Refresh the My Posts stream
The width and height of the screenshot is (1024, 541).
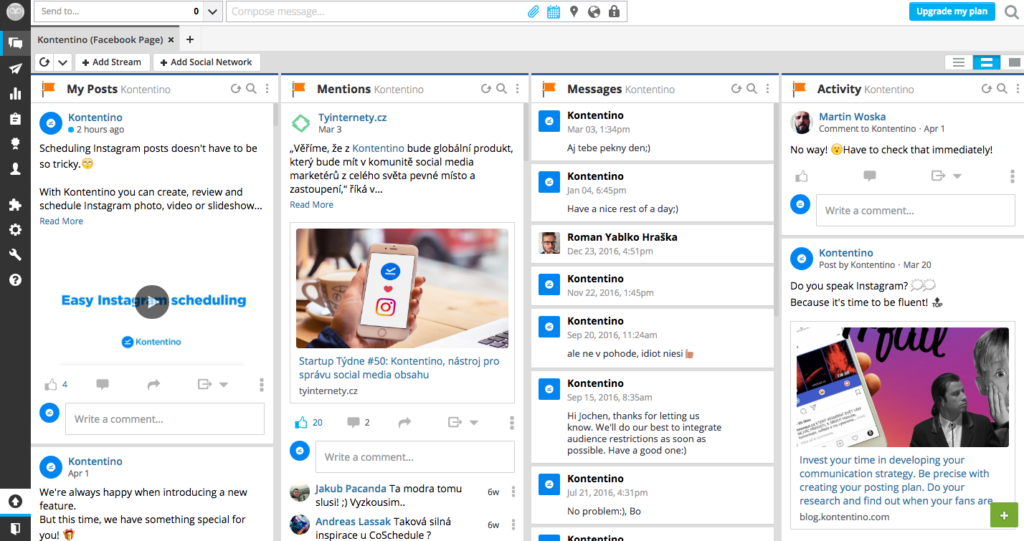(236, 89)
